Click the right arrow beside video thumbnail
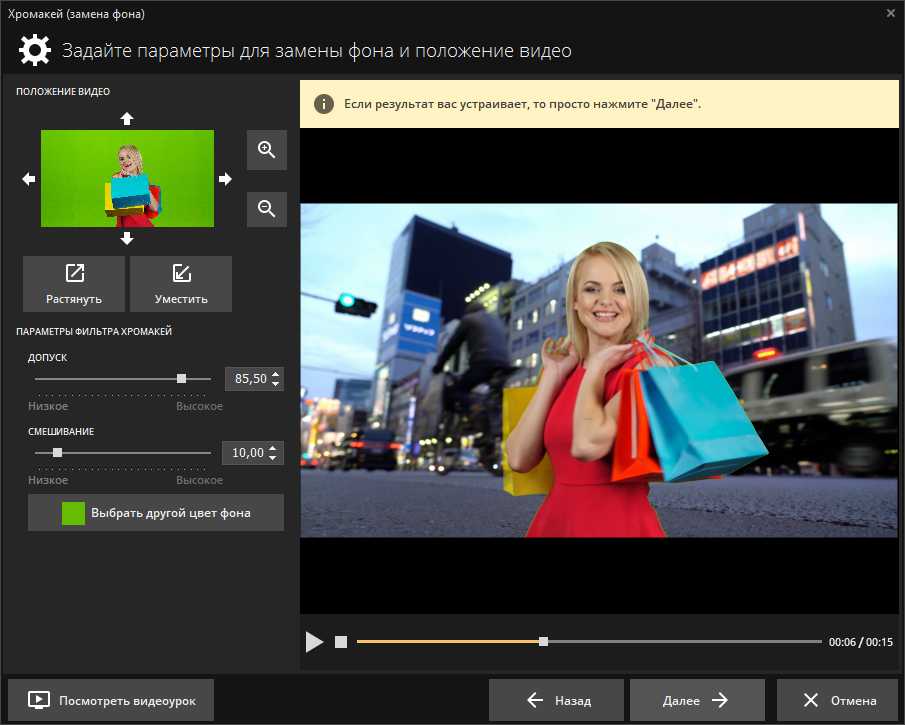The height and width of the screenshot is (725, 905). (225, 179)
